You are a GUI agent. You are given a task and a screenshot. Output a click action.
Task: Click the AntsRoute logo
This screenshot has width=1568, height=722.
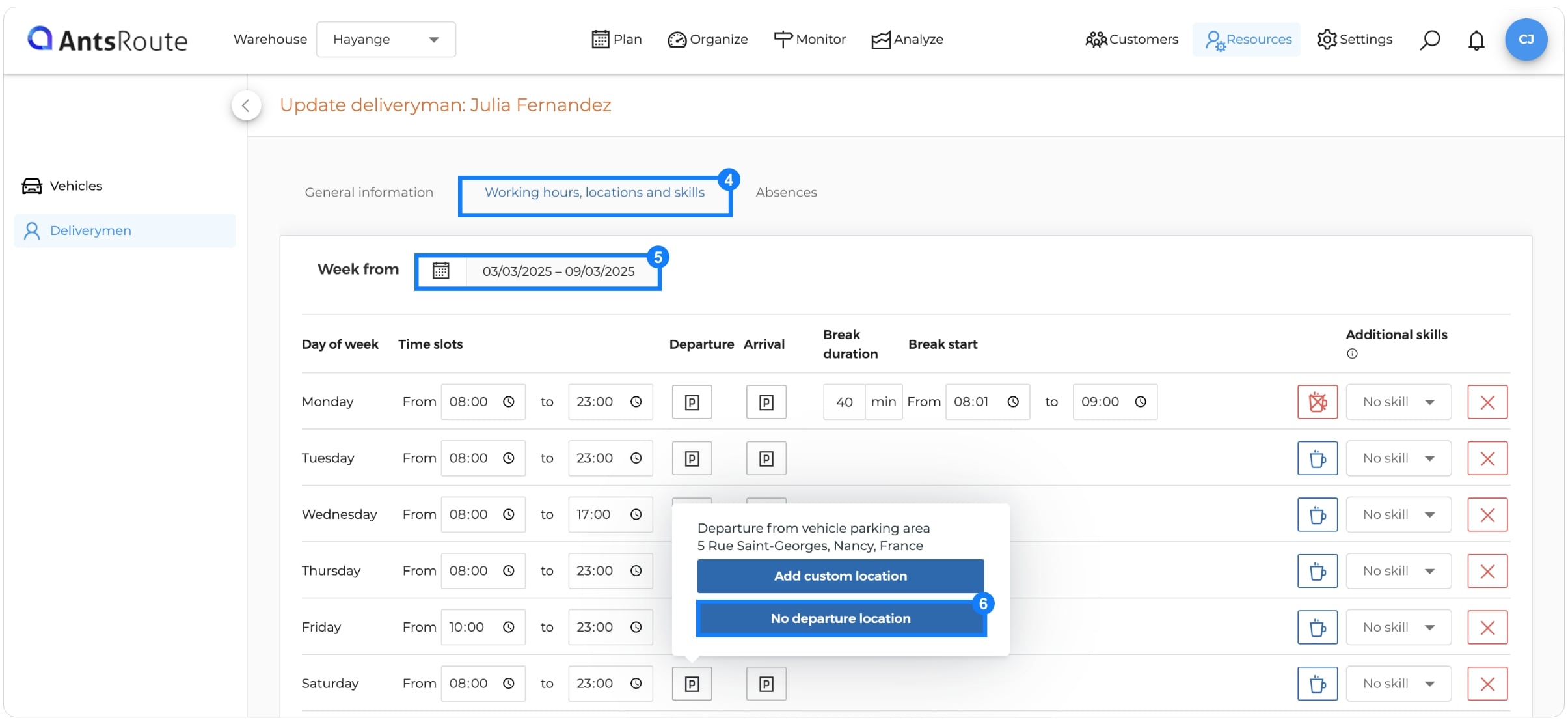(107, 40)
